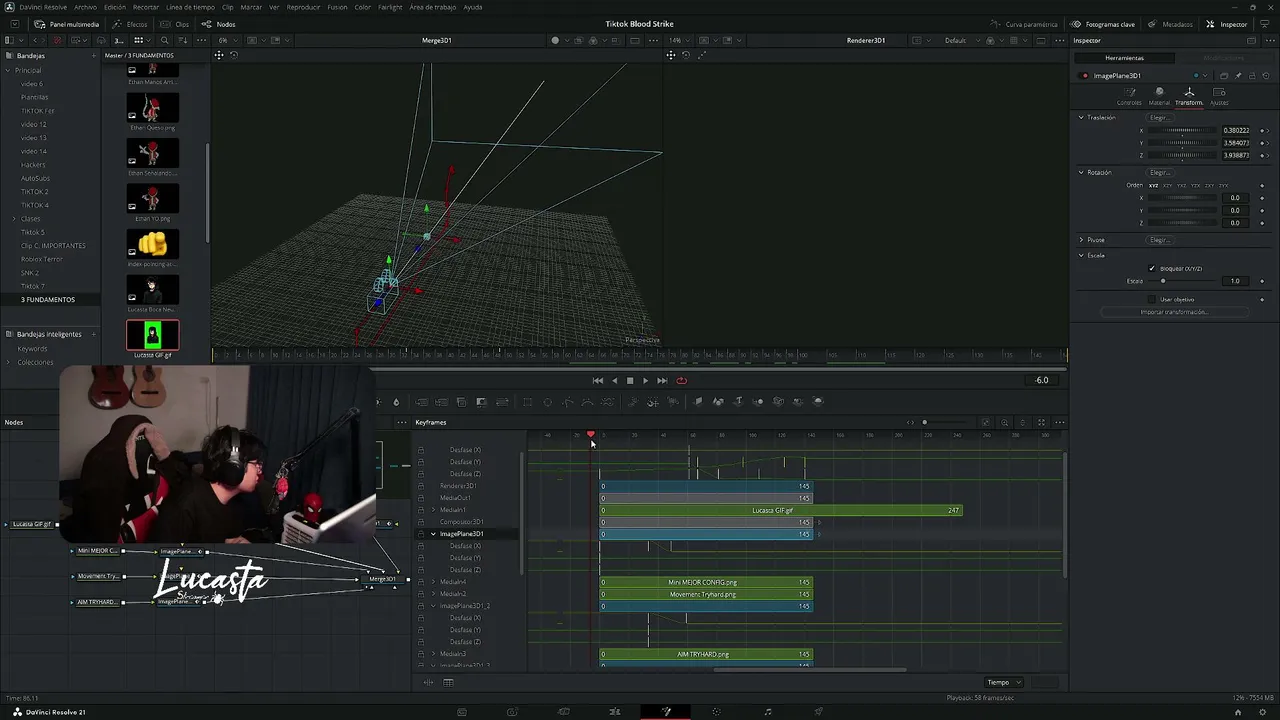The image size is (1280, 720).
Task: Collapse ImagePlane3D1 in Keyframes list
Action: pos(433,534)
